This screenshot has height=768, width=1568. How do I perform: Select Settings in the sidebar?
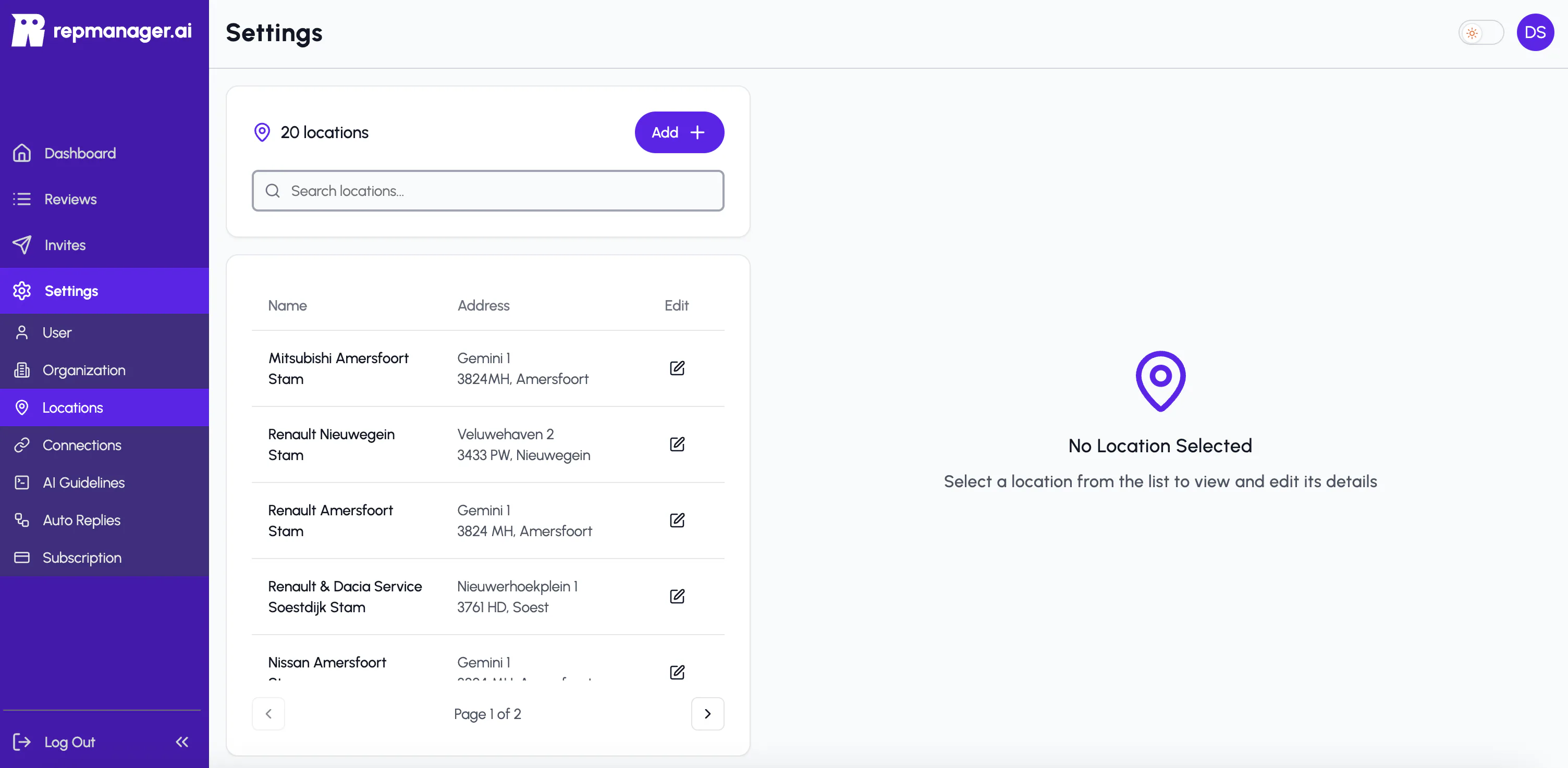tap(104, 291)
